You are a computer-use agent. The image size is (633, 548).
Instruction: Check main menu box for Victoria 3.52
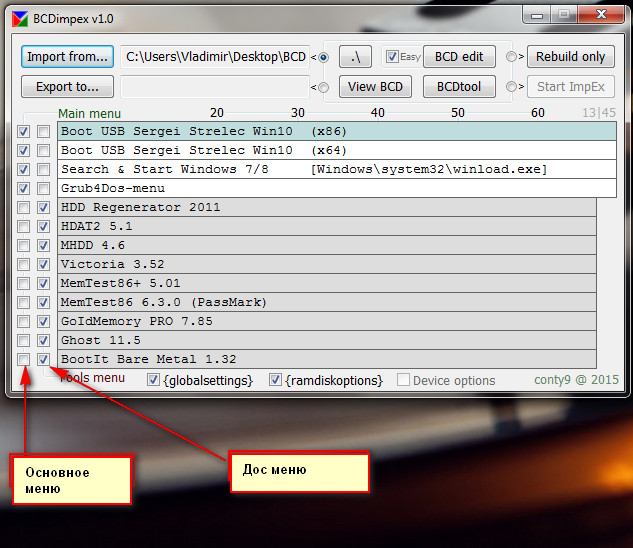pyautogui.click(x=23, y=264)
